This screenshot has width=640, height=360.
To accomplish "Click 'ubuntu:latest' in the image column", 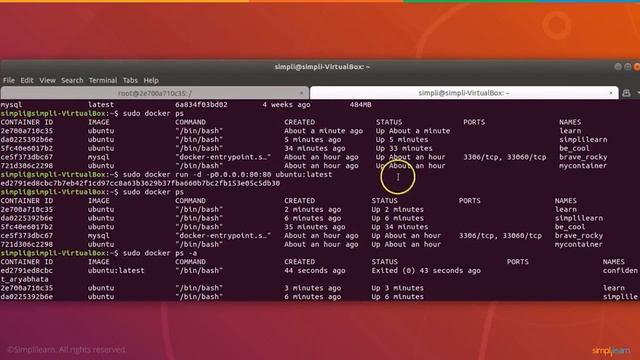I will coord(116,271).
